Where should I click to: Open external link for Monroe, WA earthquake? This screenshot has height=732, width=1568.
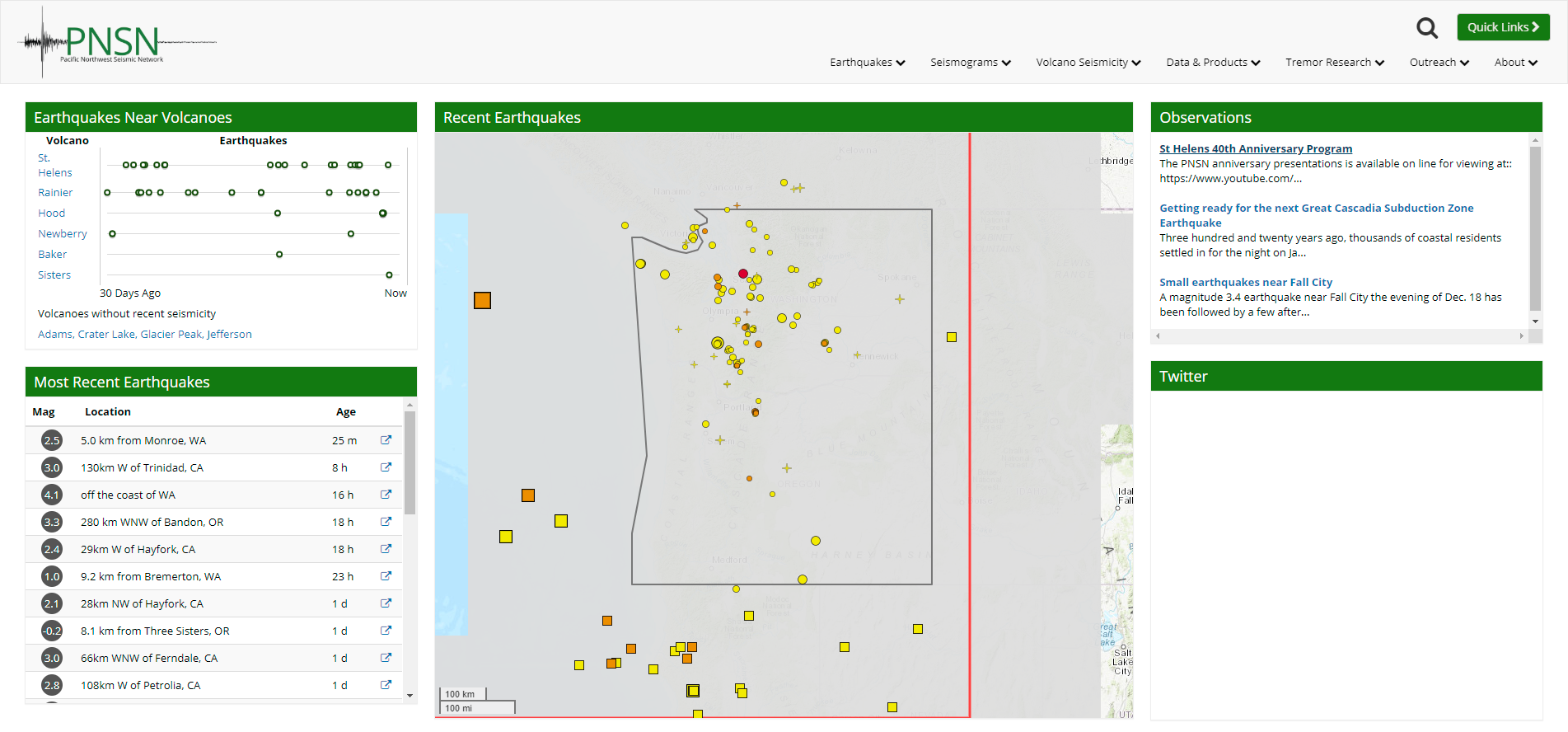point(386,440)
